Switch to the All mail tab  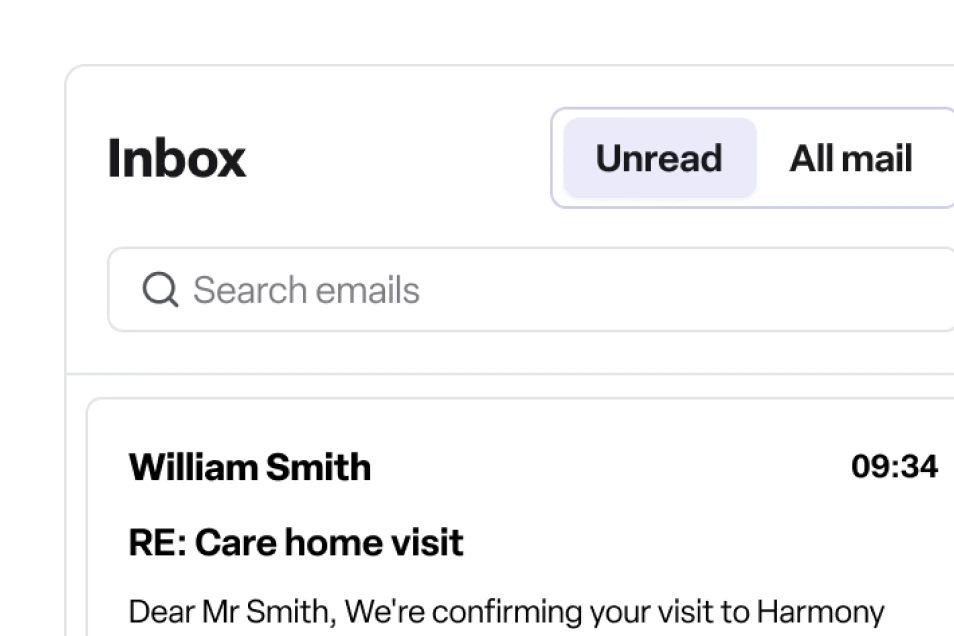(x=851, y=158)
